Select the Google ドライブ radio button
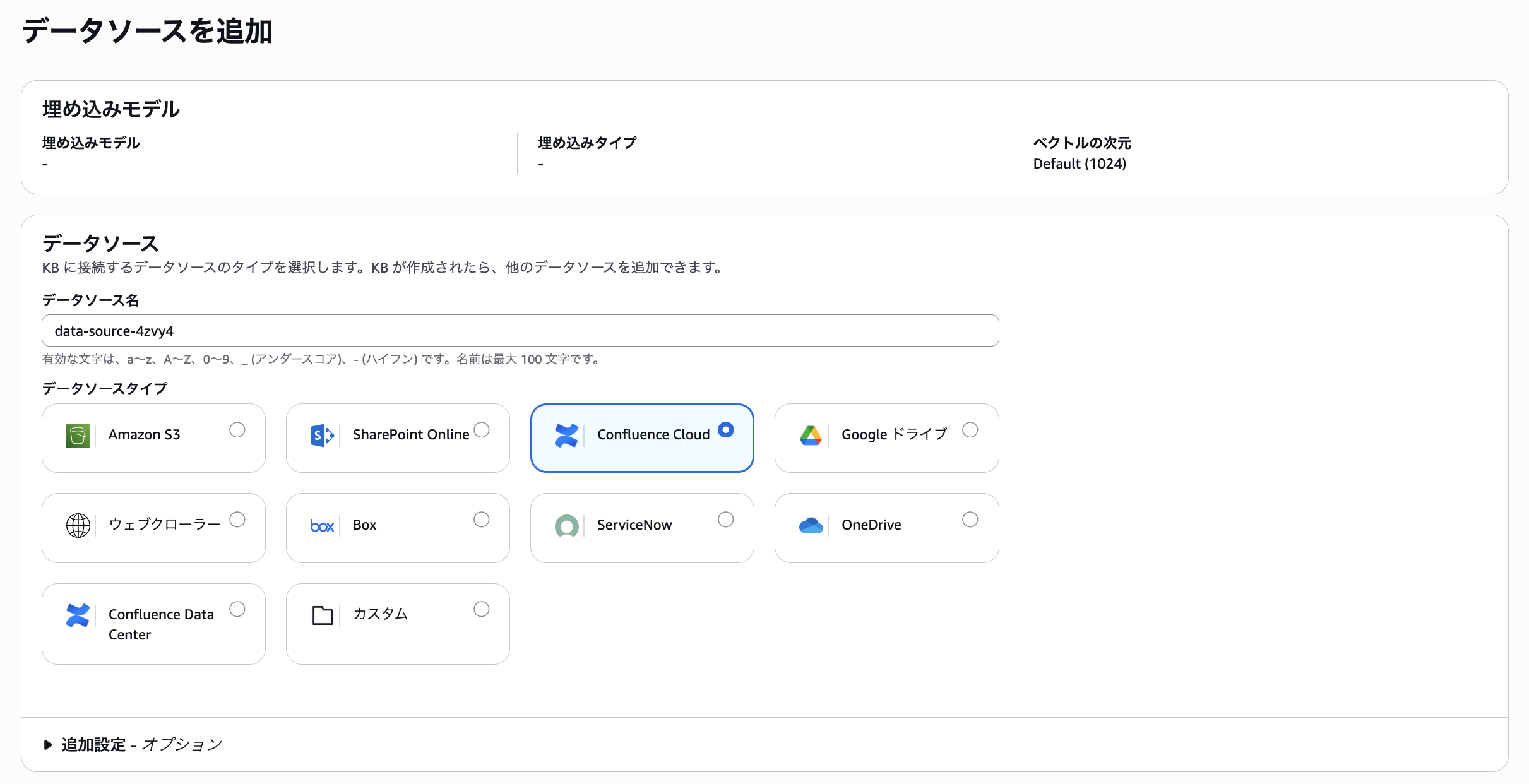Viewport: 1529px width, 784px height. click(970, 430)
